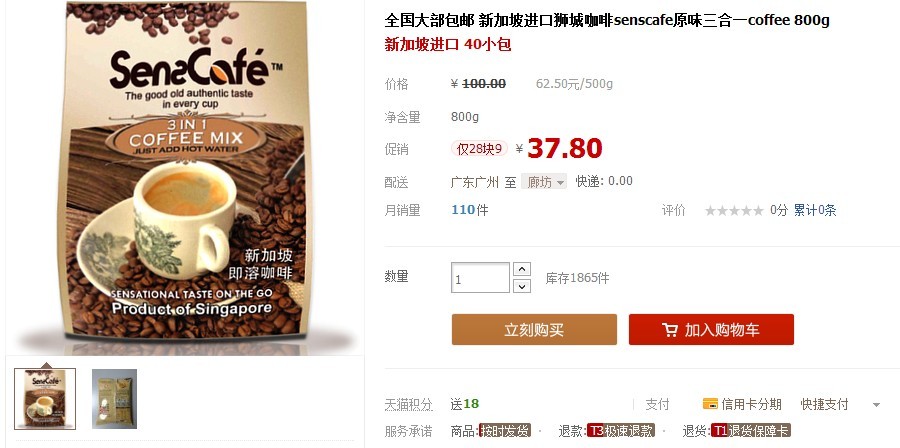
Task: Expand the payment options arrow
Action: [876, 405]
